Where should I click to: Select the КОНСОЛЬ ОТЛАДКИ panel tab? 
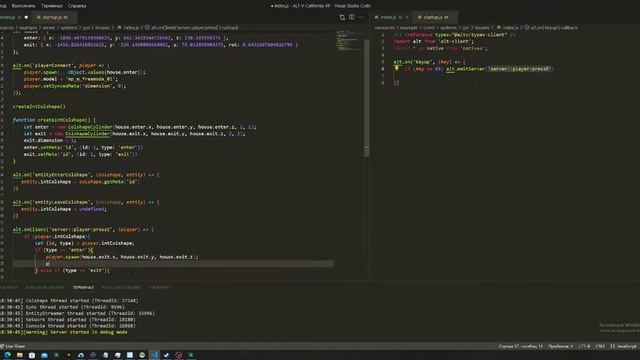[121, 287]
